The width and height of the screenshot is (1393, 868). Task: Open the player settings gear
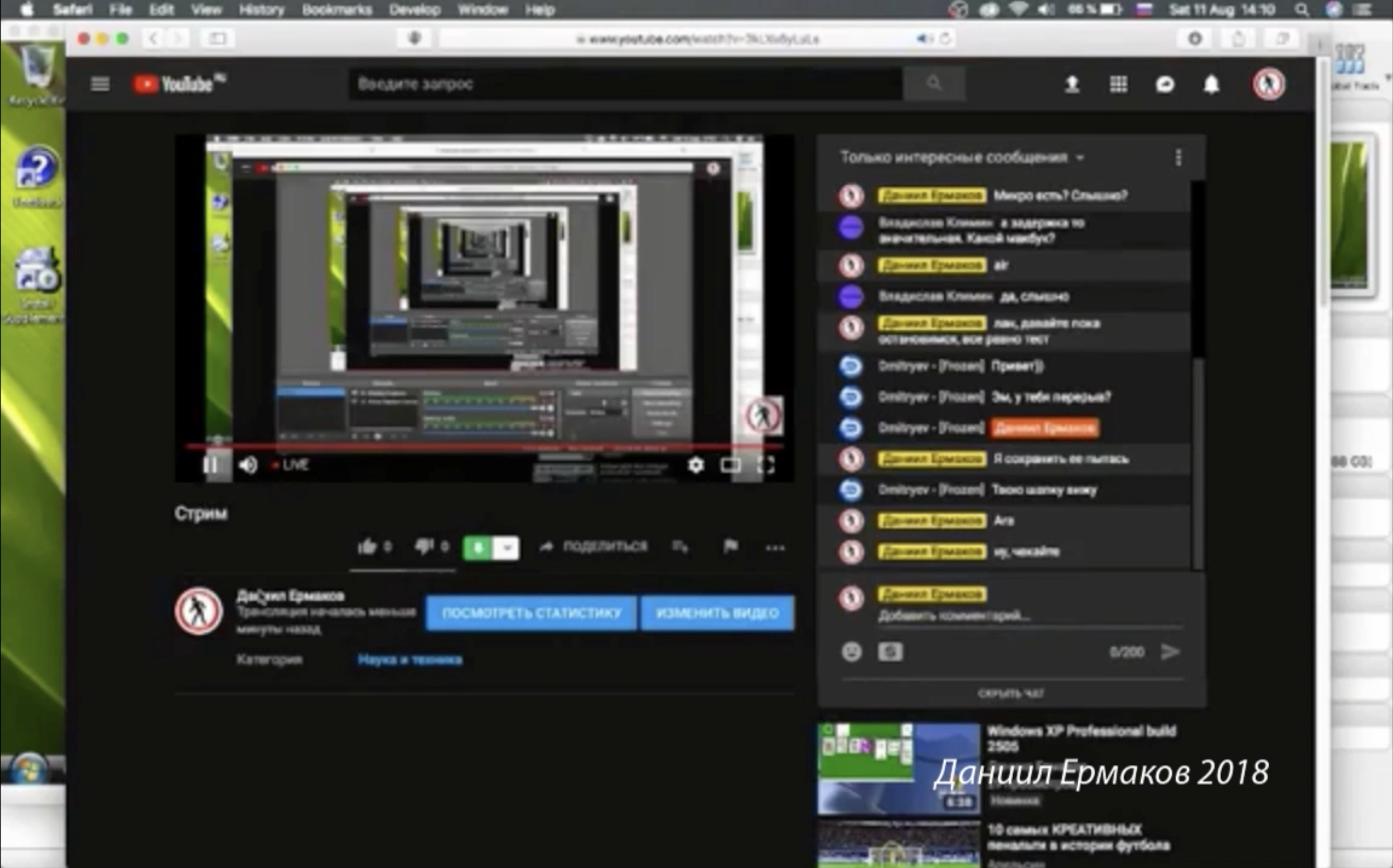696,465
